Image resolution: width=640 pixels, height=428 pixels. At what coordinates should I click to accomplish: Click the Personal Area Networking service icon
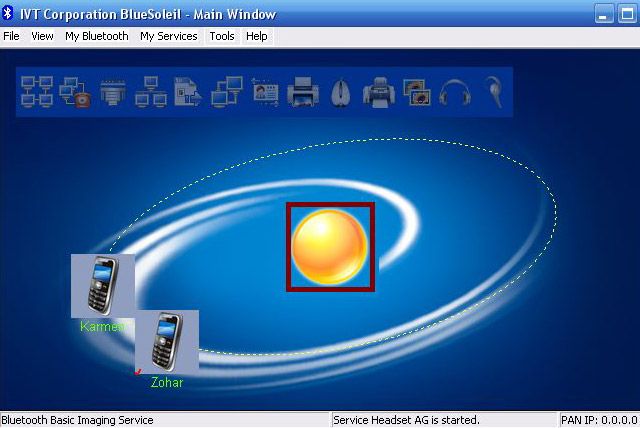coord(37,92)
